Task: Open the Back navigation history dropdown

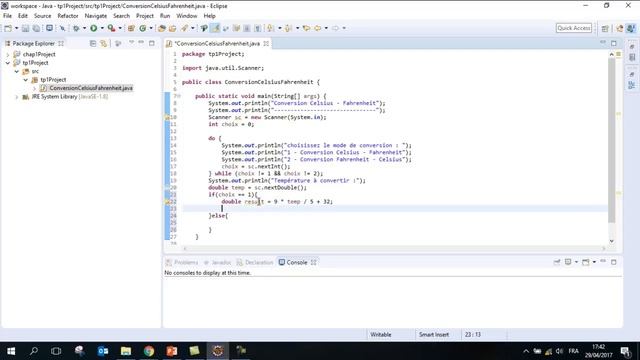Action: click(x=326, y=28)
